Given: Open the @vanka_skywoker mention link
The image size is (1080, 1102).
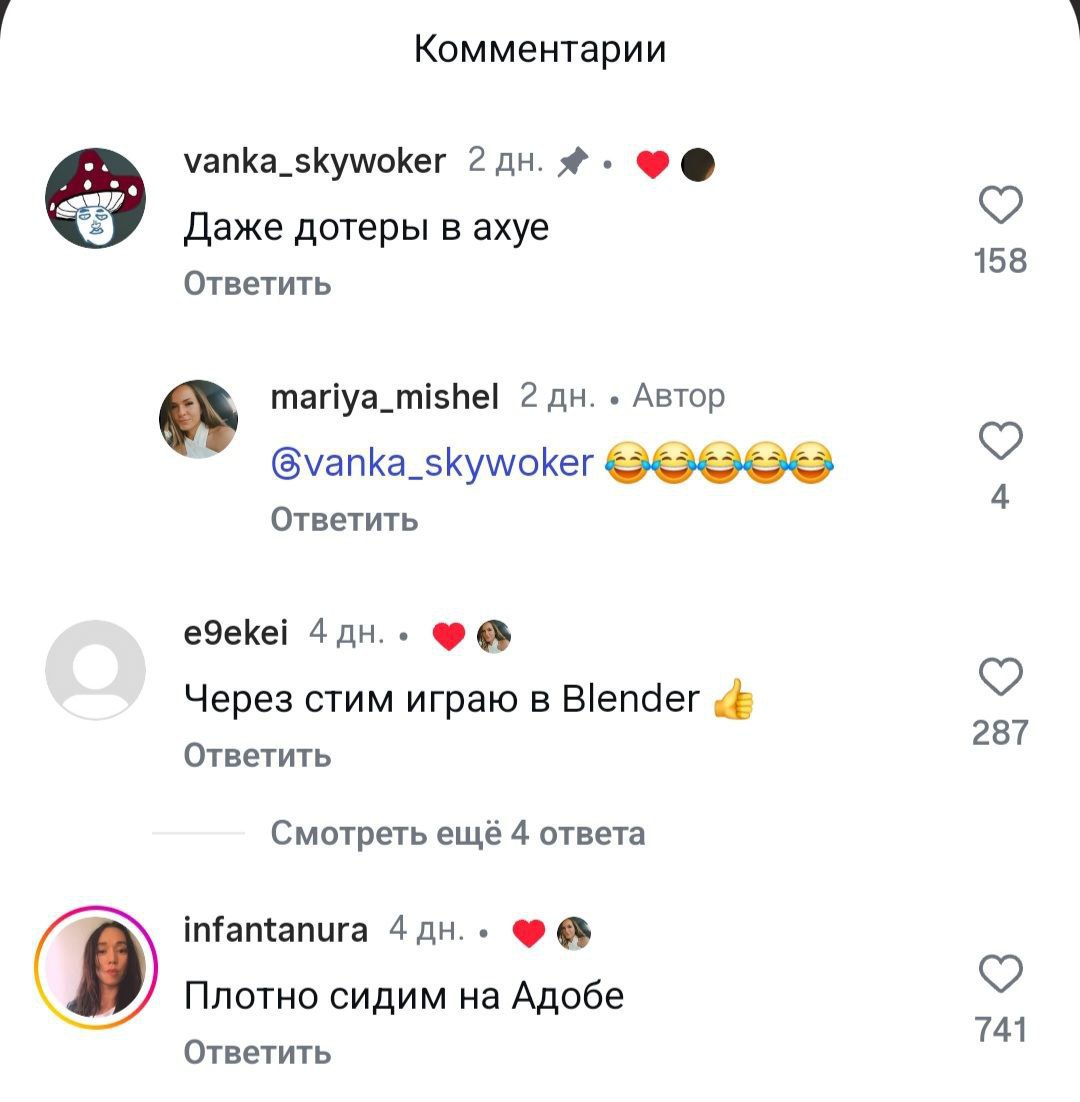Looking at the screenshot, I should pyautogui.click(x=432, y=463).
